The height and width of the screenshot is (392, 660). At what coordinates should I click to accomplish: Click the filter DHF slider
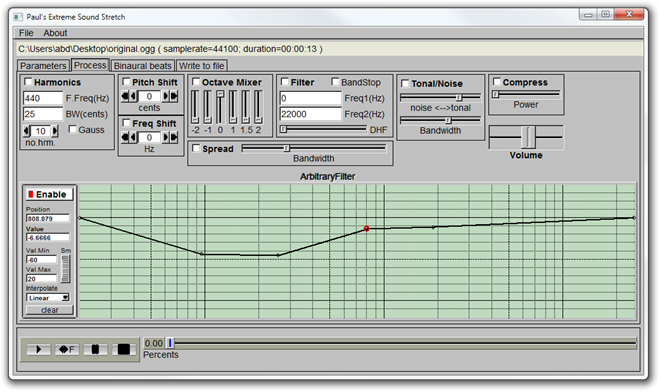pyautogui.click(x=323, y=129)
